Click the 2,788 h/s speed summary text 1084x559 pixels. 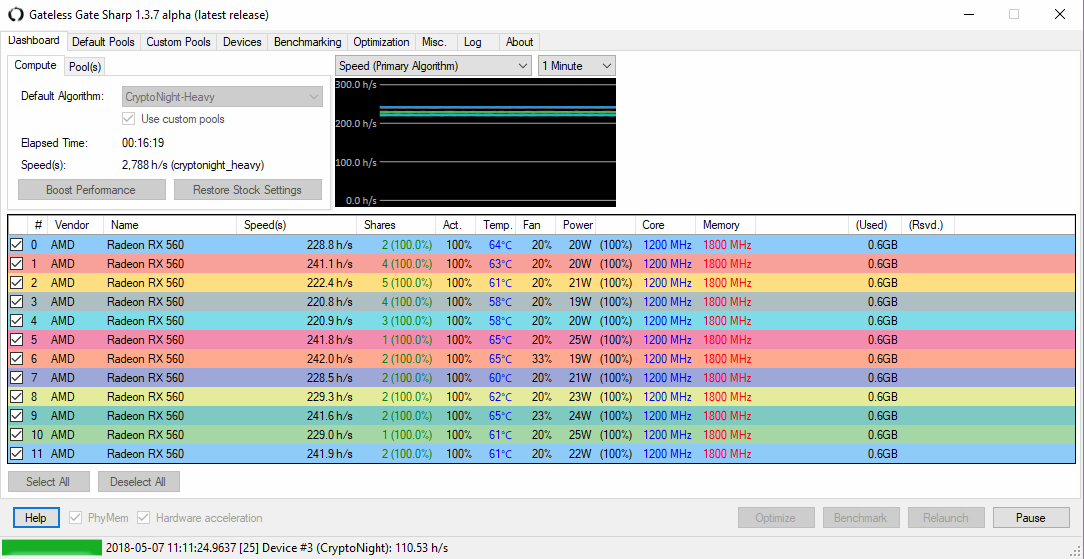pyautogui.click(x=193, y=165)
